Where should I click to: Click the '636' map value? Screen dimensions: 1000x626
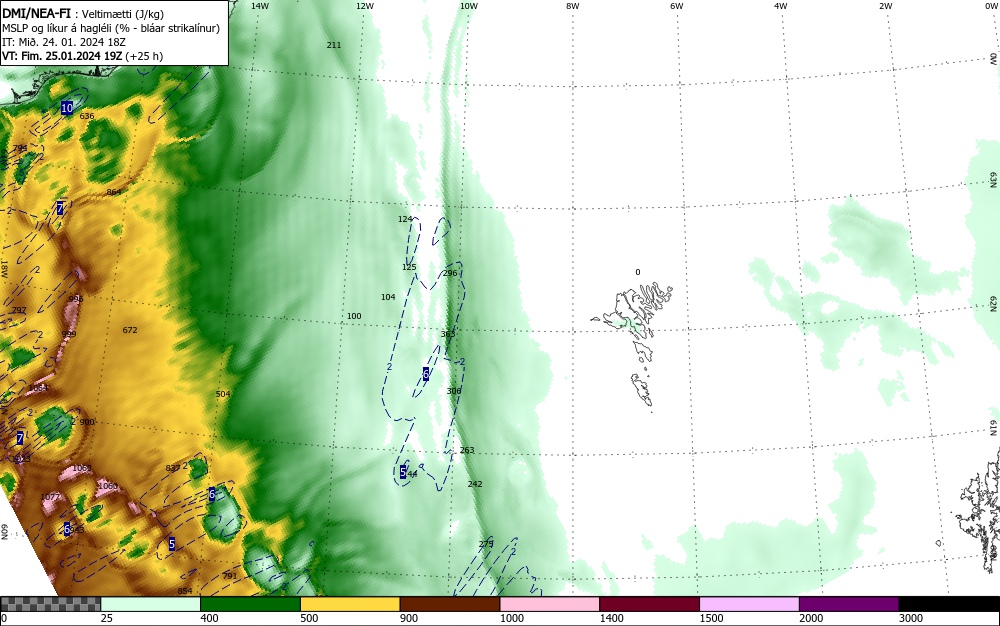pyautogui.click(x=87, y=116)
